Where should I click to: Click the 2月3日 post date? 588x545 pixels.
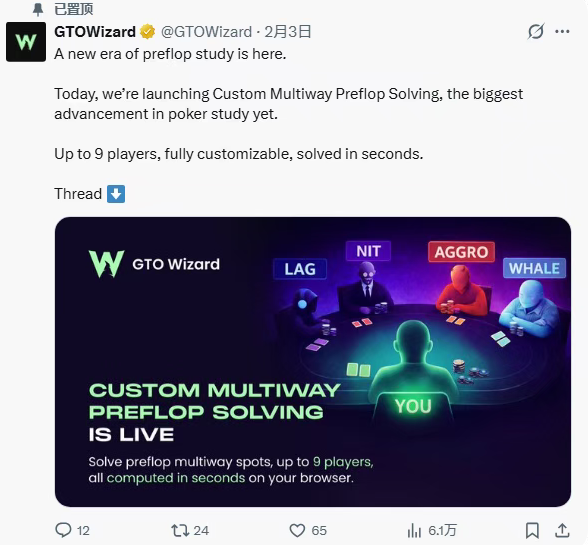pyautogui.click(x=288, y=32)
